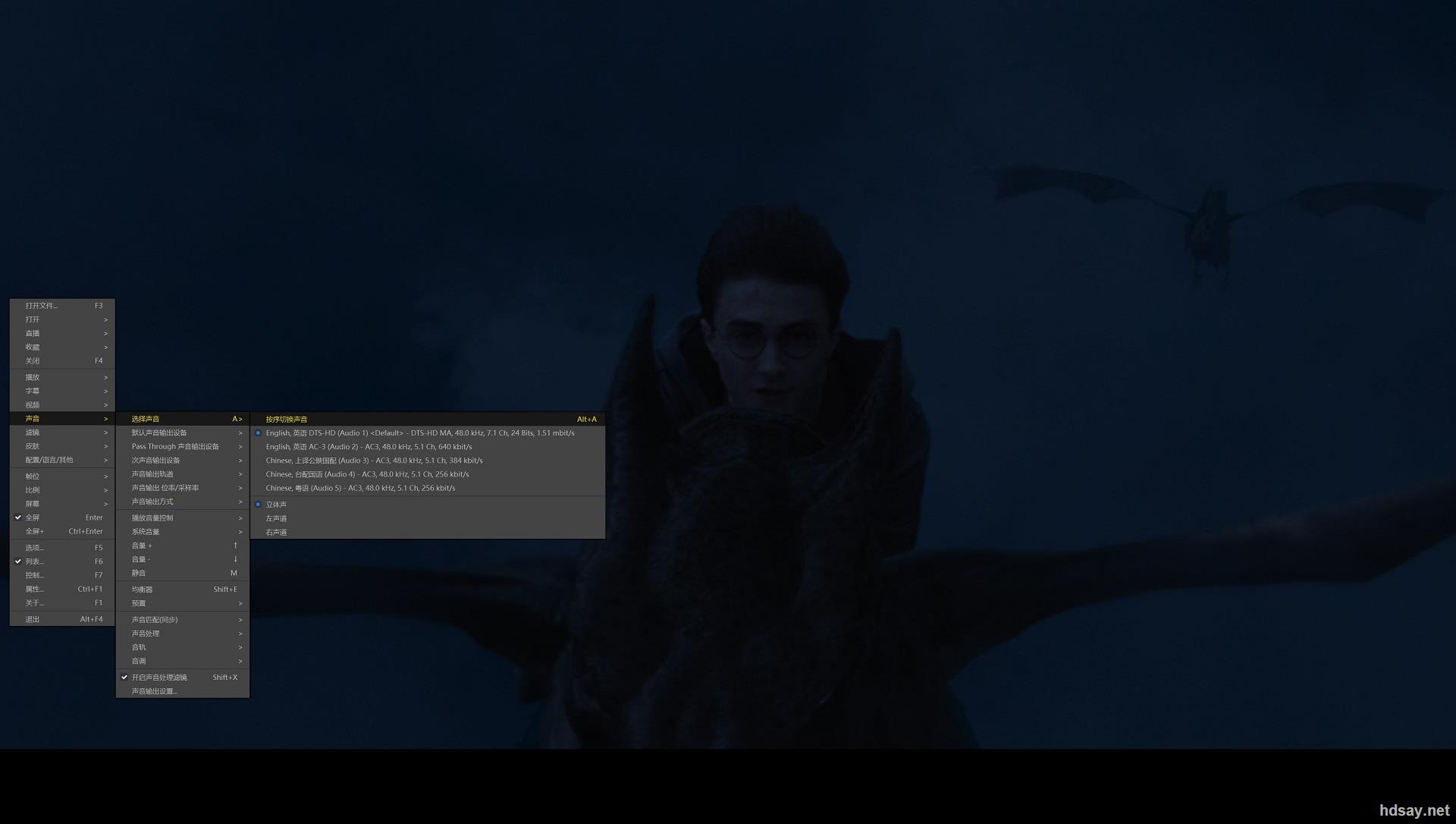
Task: Select Chinese 台配国语 (Audio 4) track
Action: (x=428, y=473)
